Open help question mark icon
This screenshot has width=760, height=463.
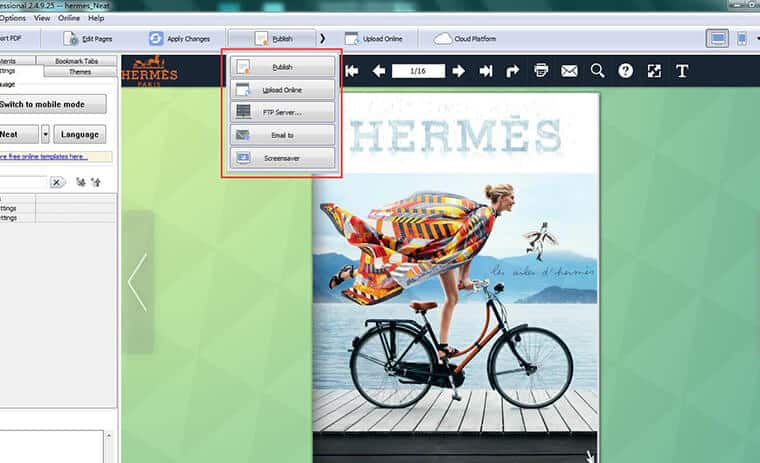626,71
